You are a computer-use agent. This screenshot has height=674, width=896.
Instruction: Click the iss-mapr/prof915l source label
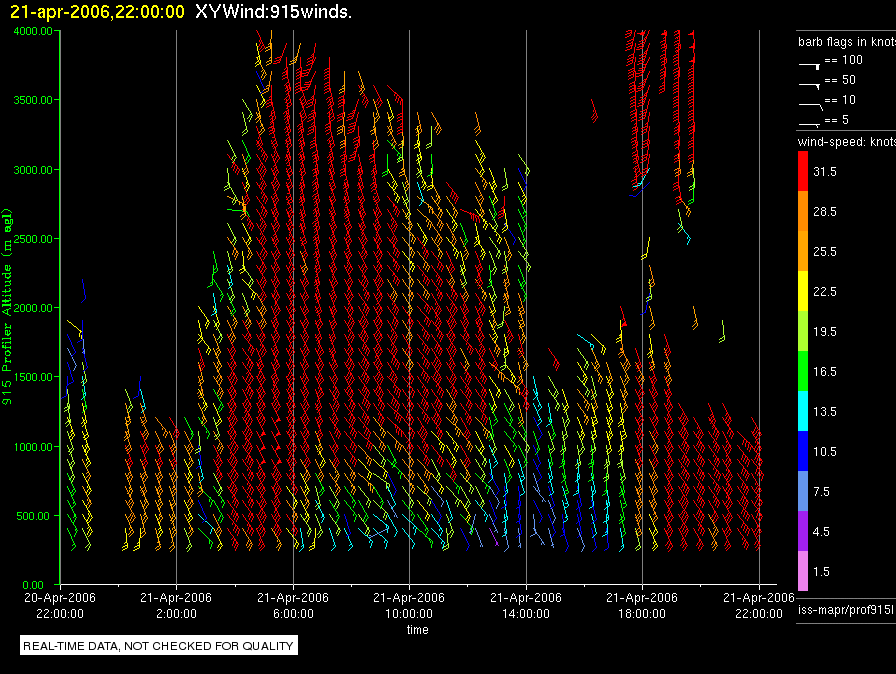click(845, 609)
